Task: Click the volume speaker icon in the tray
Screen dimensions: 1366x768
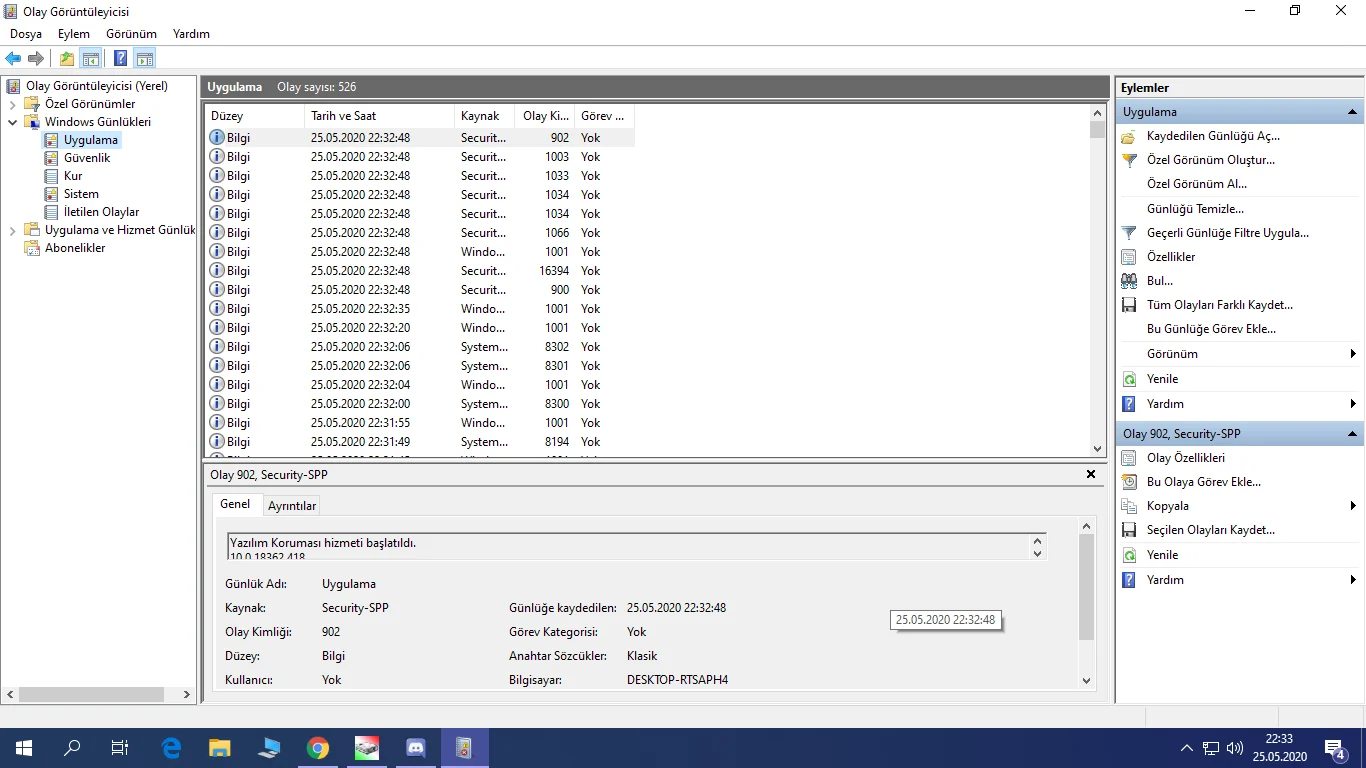Action: pyautogui.click(x=1234, y=748)
